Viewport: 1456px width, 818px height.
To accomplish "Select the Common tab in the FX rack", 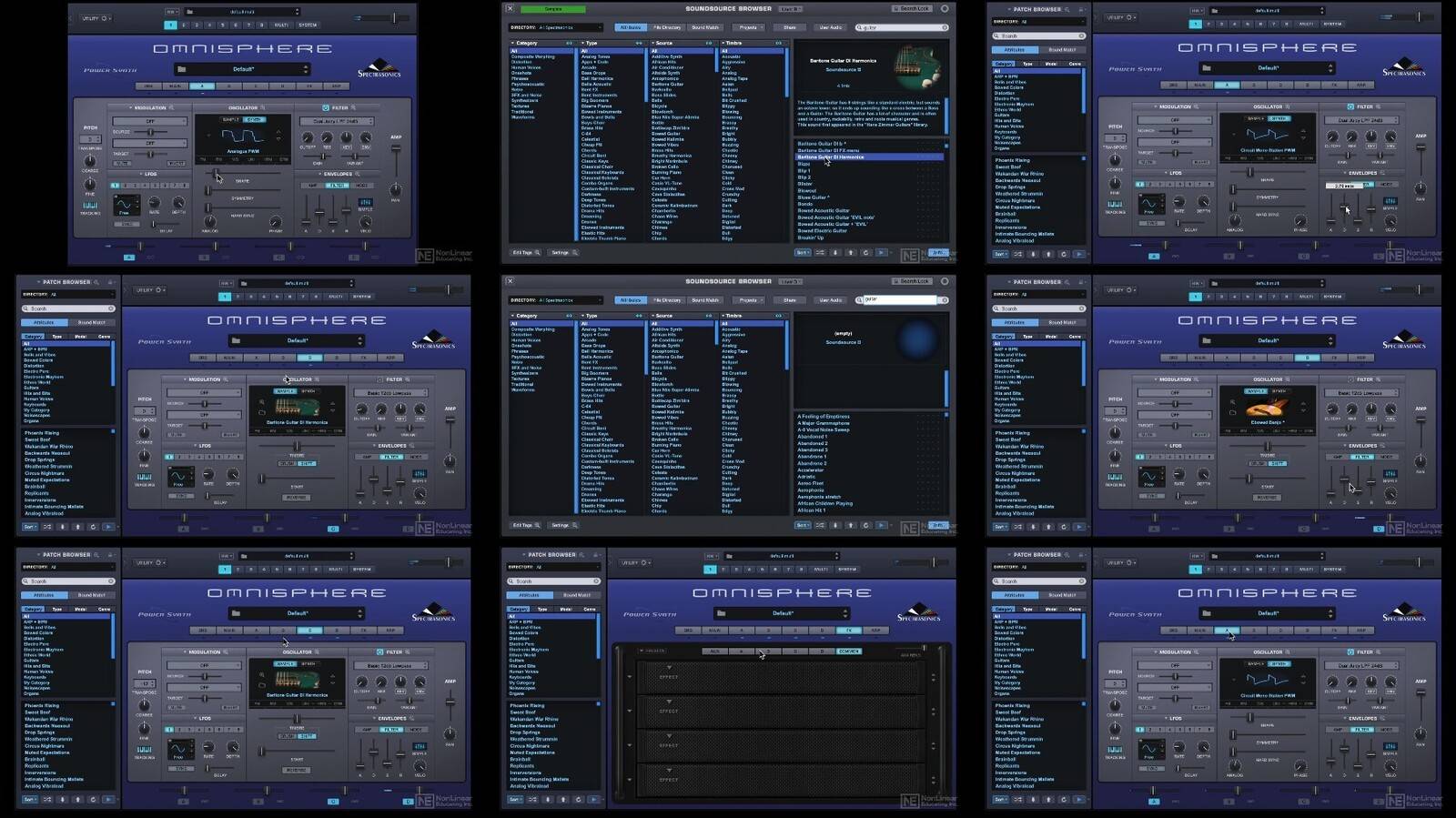I will [x=848, y=651].
